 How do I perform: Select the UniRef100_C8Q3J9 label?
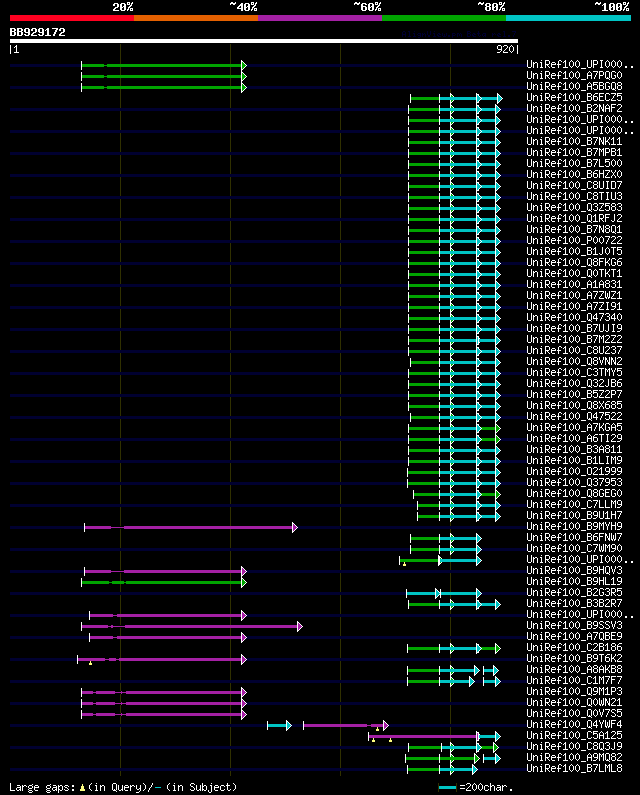click(x=574, y=746)
